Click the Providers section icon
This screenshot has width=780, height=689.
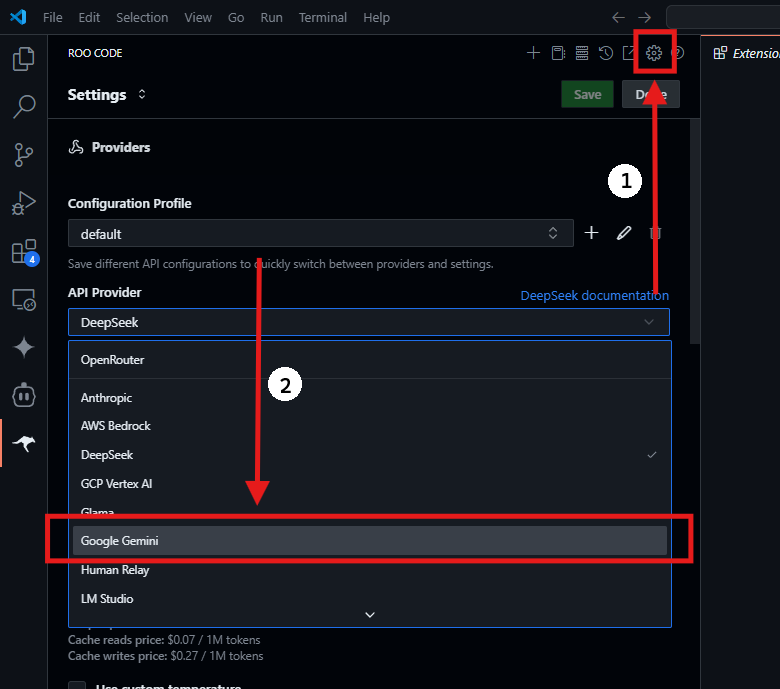pos(76,147)
